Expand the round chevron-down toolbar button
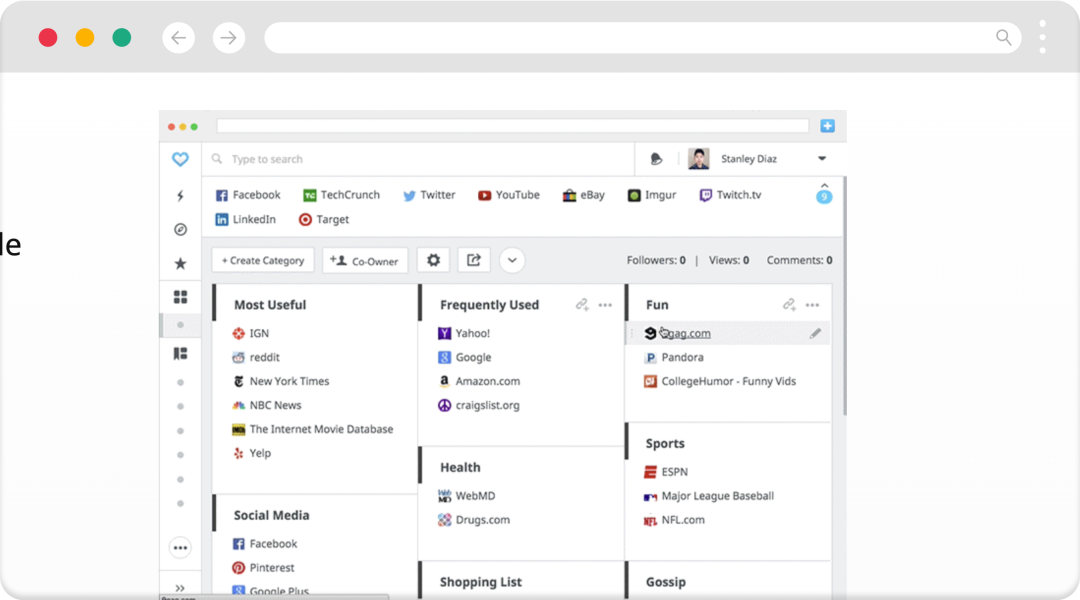Viewport: 1080px width, 600px height. pyautogui.click(x=512, y=260)
